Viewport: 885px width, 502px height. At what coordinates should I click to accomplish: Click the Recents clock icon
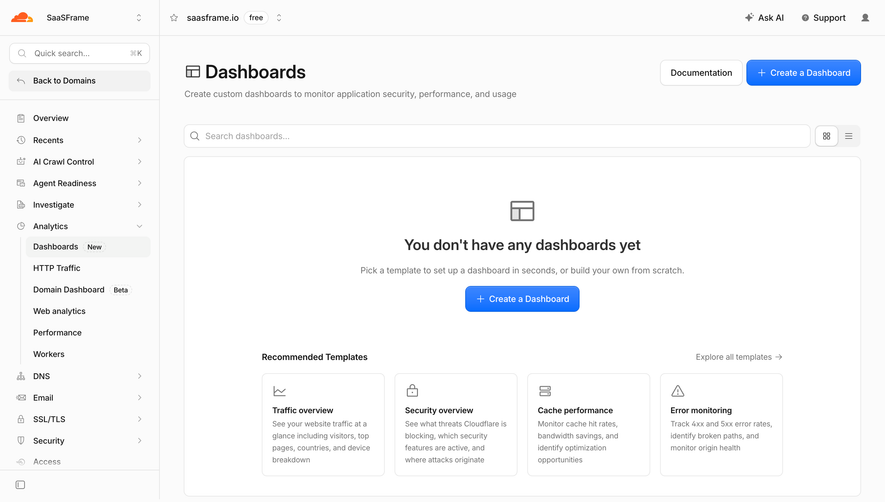pyautogui.click(x=21, y=140)
